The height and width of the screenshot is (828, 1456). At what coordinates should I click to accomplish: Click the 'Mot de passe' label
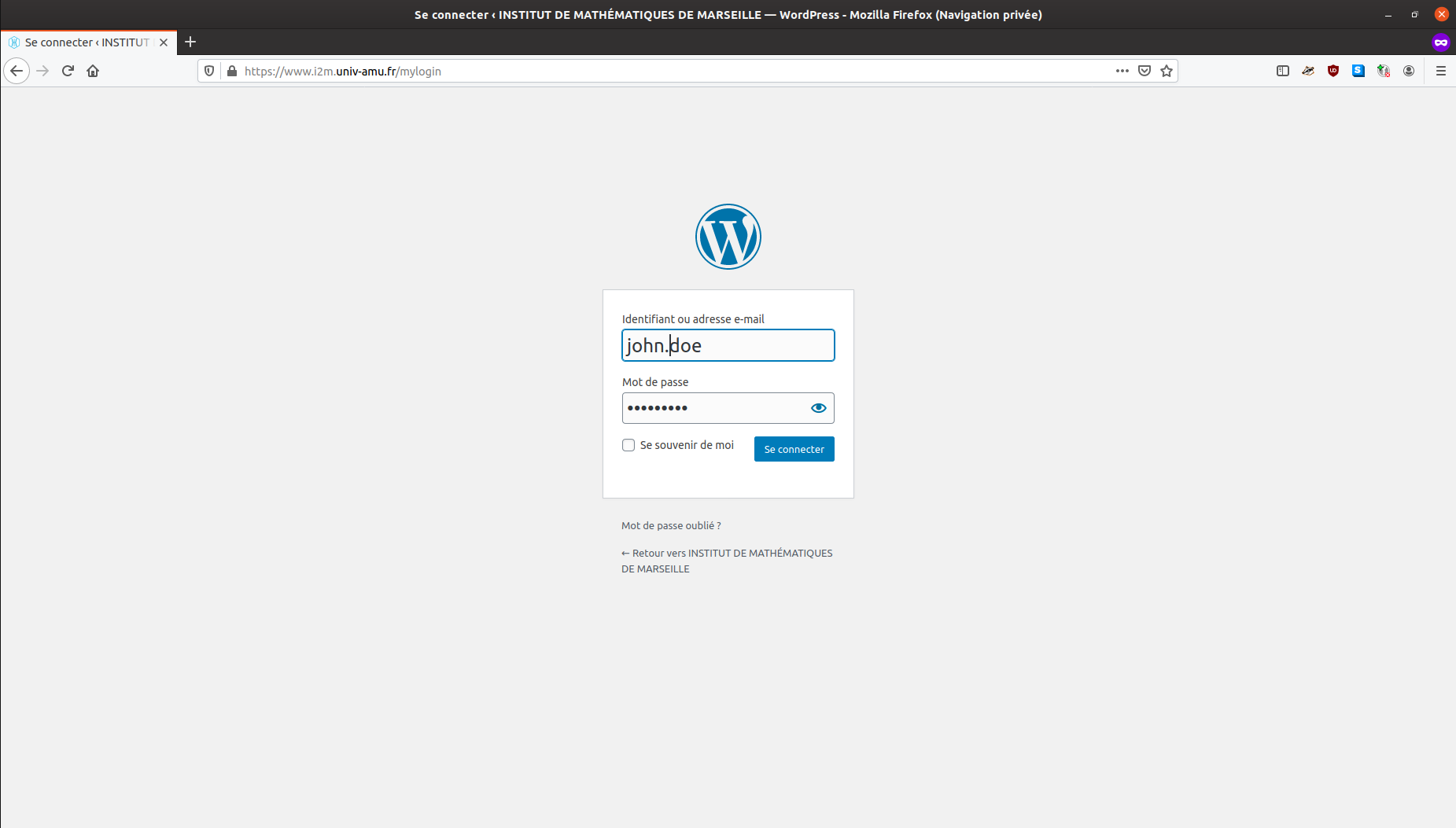coord(655,382)
